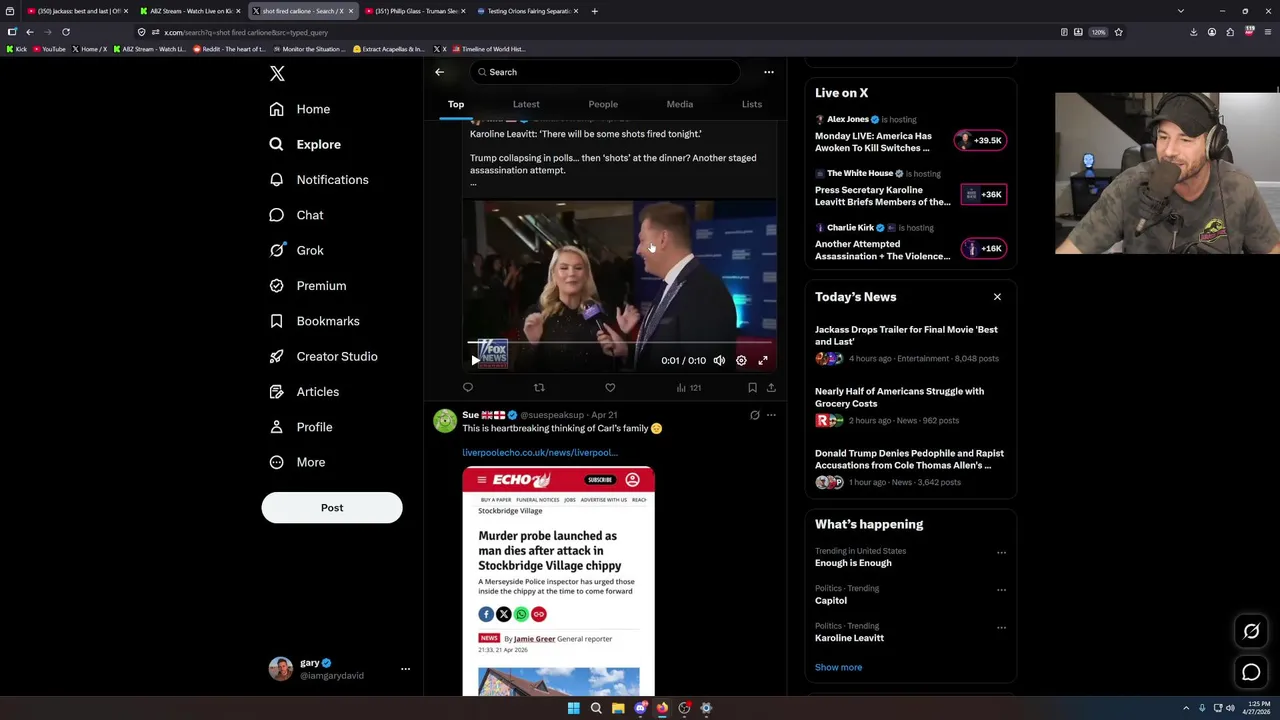Open the liverpoolecho.co.uk link
Screen dimensions: 1280x720
(x=540, y=453)
